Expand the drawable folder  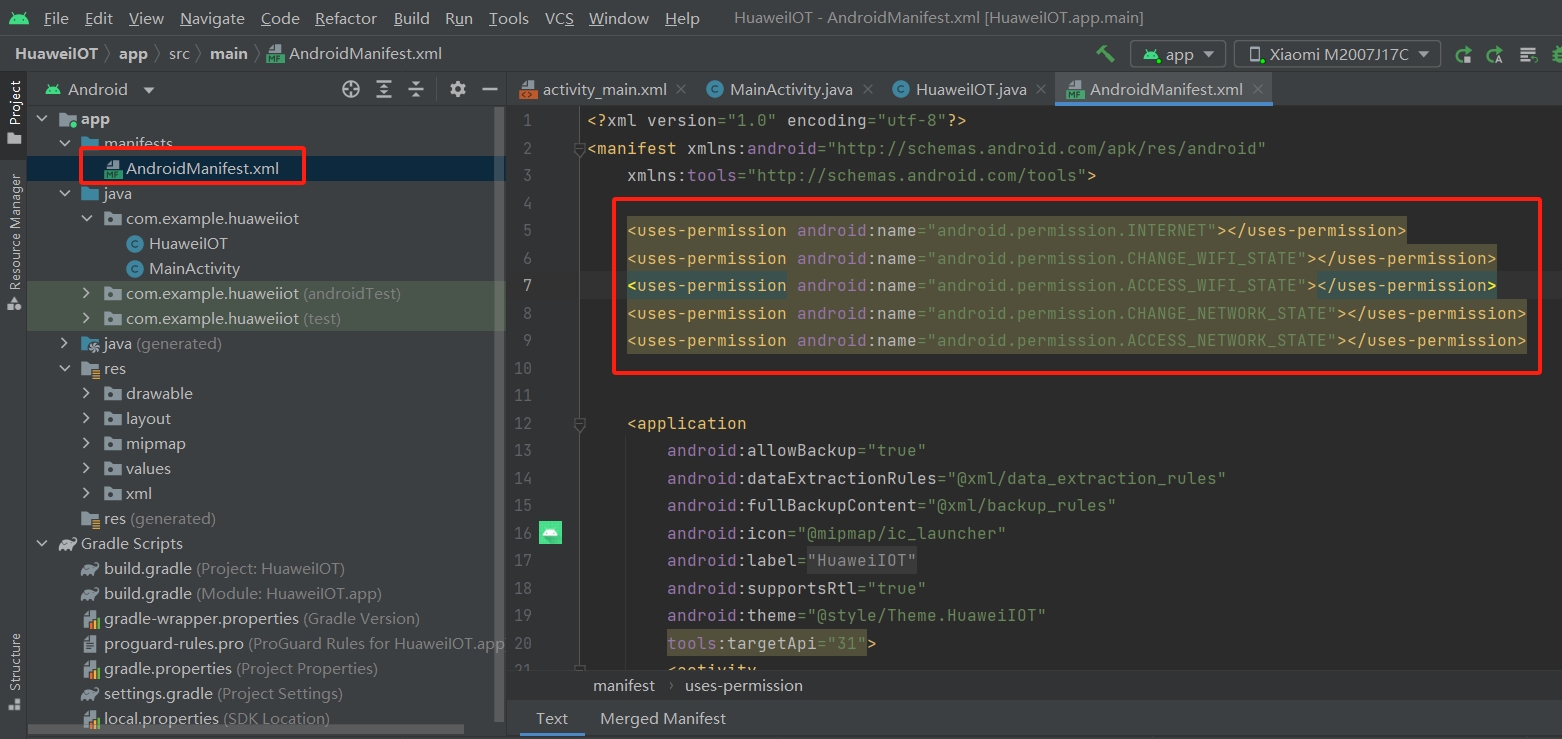86,394
